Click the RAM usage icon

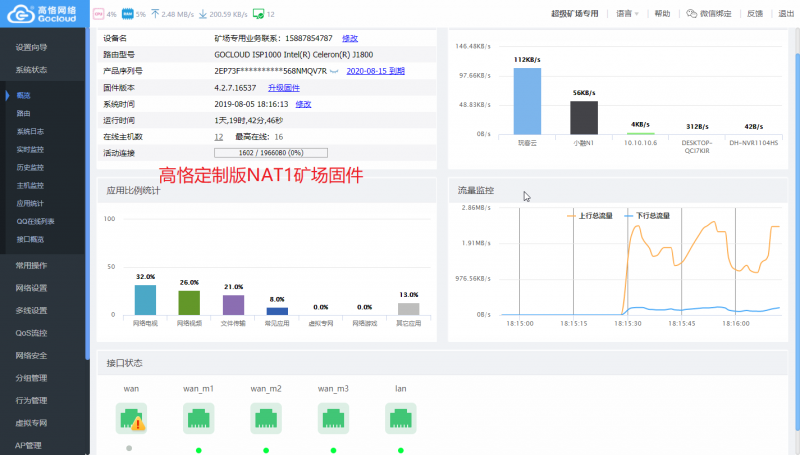[x=128, y=14]
